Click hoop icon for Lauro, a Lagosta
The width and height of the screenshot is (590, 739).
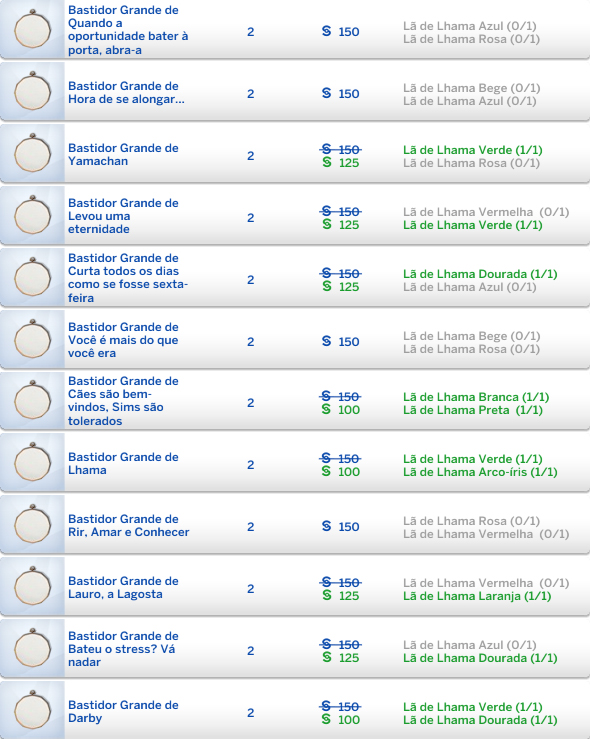pos(33,586)
